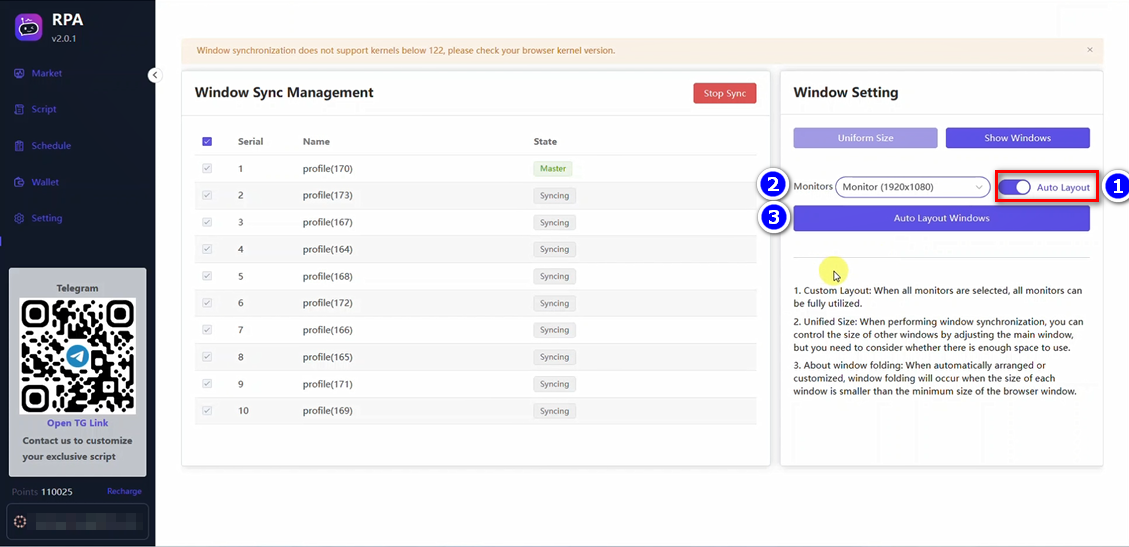This screenshot has width=1129, height=547.
Task: Open the Market section icon
Action: click(x=20, y=73)
